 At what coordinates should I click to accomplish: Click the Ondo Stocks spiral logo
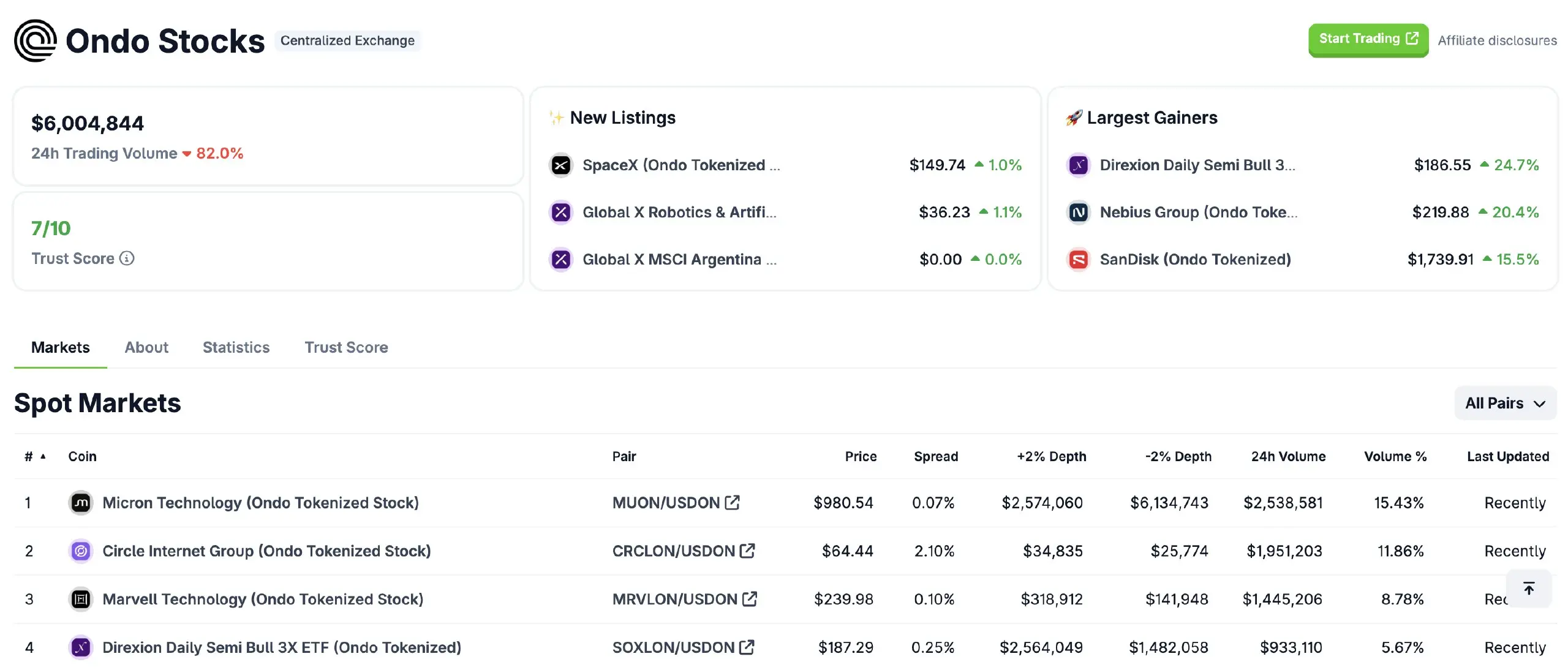pyautogui.click(x=36, y=40)
